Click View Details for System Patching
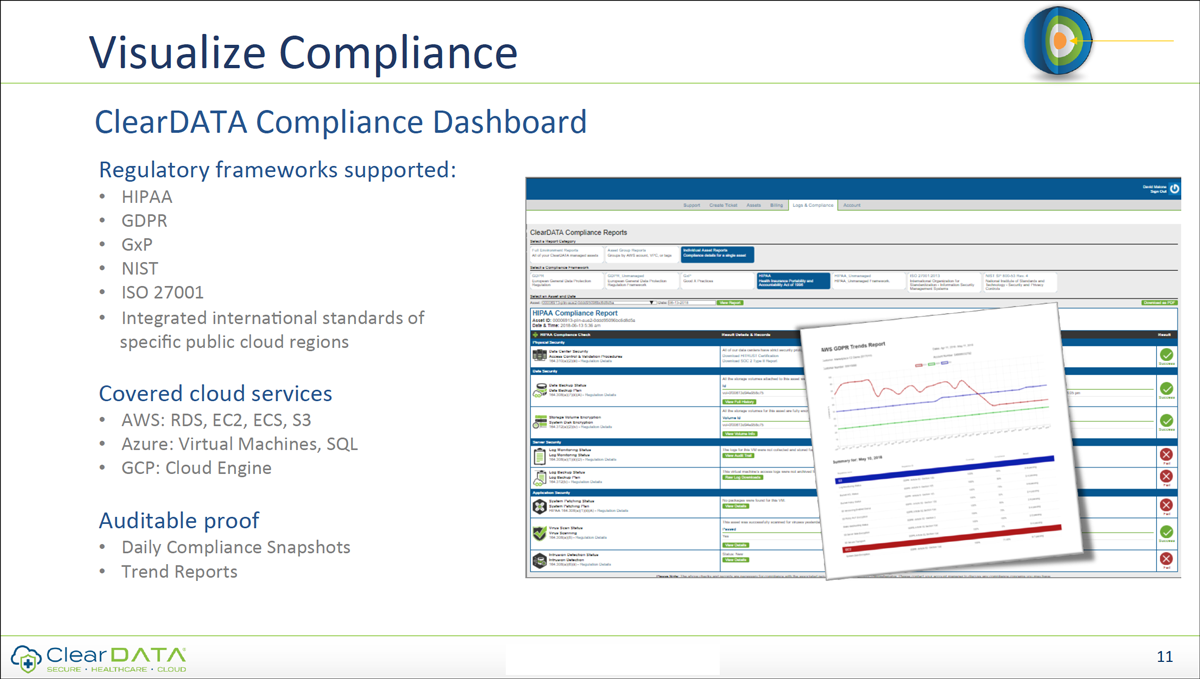This screenshot has width=1200, height=679. tap(736, 506)
